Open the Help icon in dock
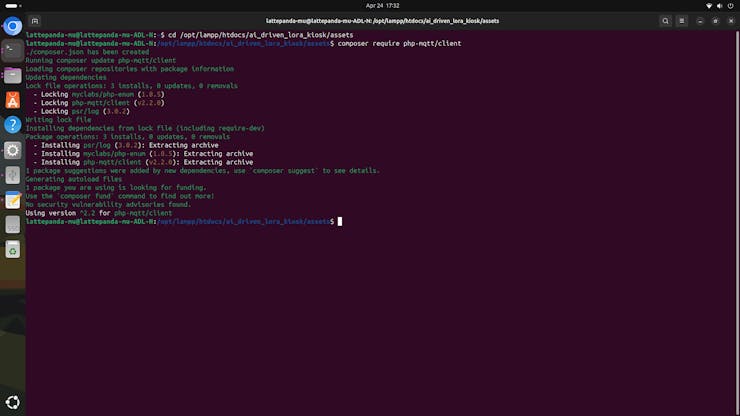This screenshot has height=416, width=740. click(13, 125)
